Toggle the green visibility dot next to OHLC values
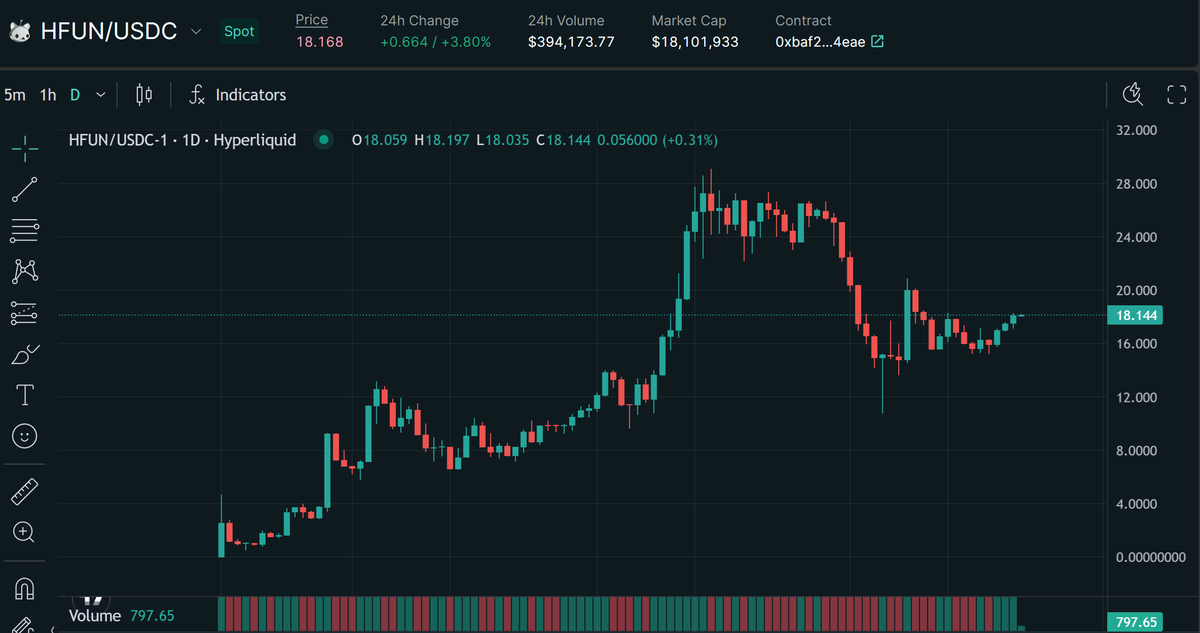 click(323, 140)
